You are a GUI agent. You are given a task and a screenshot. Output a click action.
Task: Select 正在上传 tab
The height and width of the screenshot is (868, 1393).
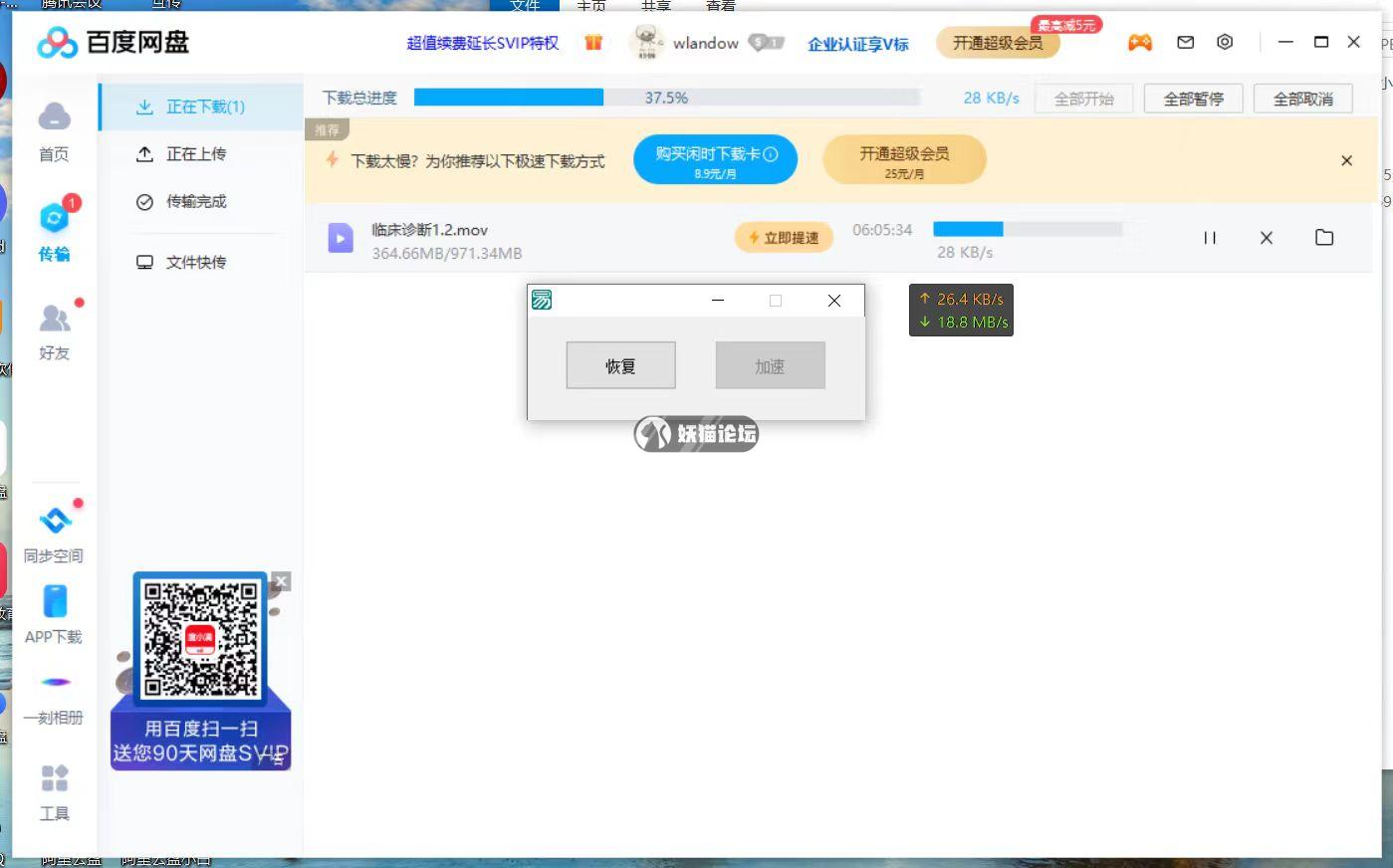201,154
